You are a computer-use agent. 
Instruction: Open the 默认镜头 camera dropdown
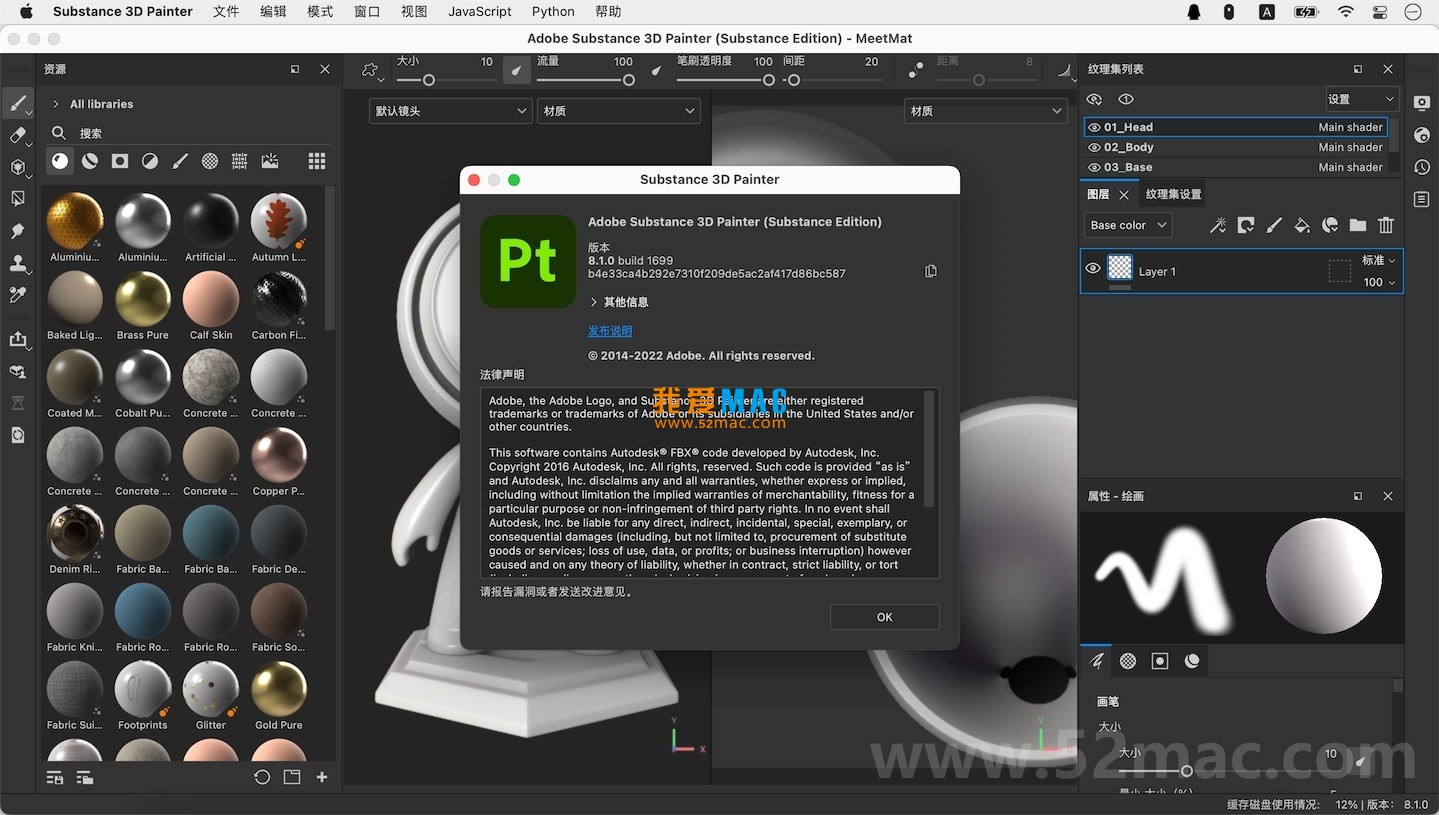pos(450,111)
